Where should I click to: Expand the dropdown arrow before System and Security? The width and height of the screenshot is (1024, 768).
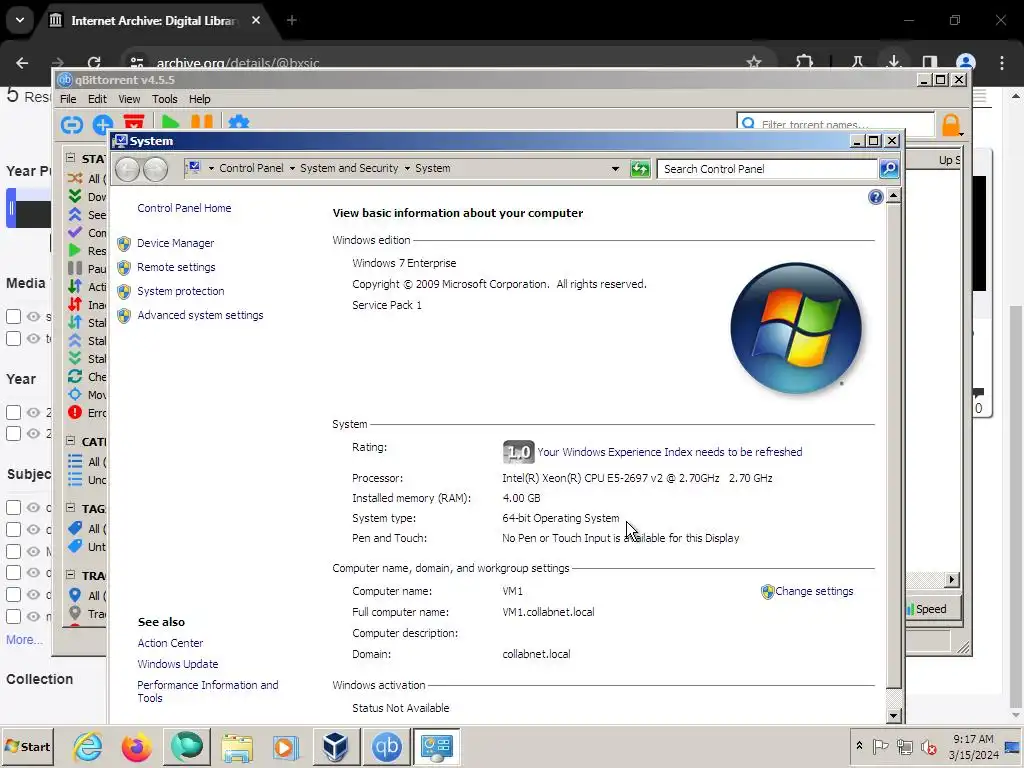292,168
